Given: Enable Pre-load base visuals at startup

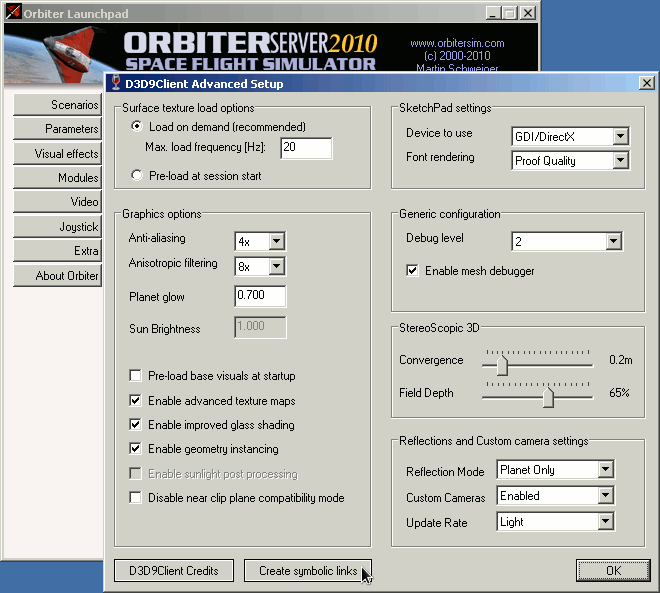Looking at the screenshot, I should [136, 375].
